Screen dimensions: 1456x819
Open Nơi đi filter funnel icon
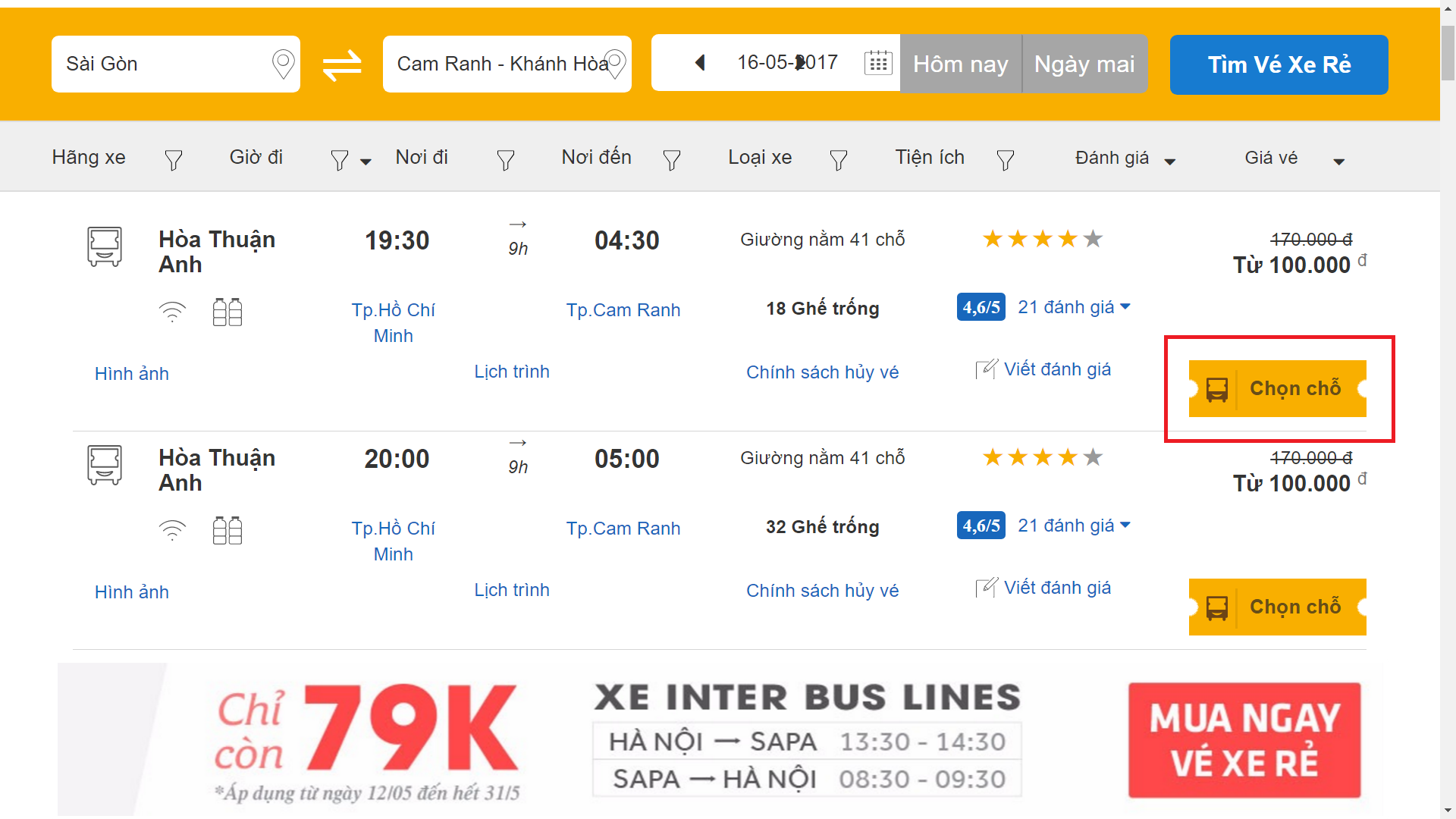point(505,160)
